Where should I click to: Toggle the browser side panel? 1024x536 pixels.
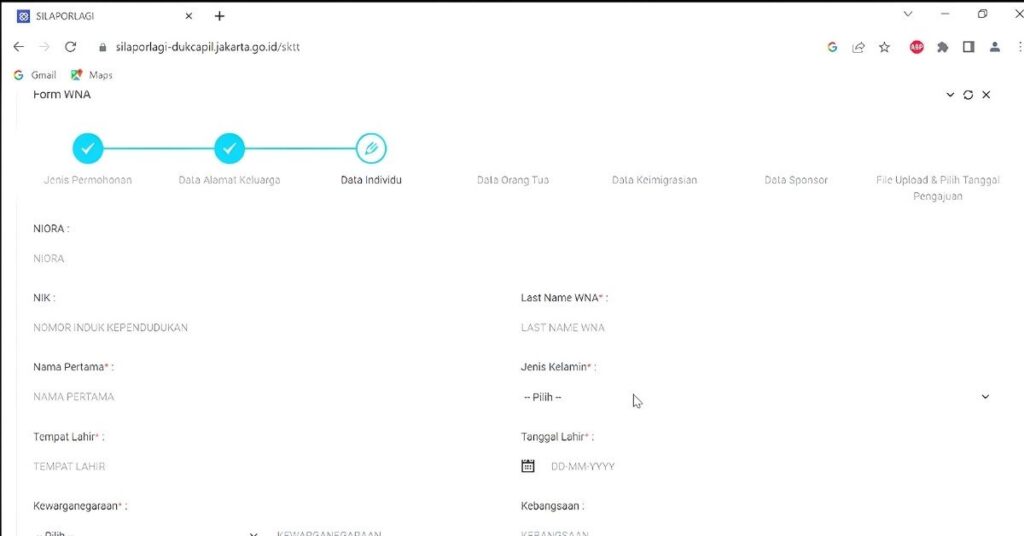(x=968, y=47)
